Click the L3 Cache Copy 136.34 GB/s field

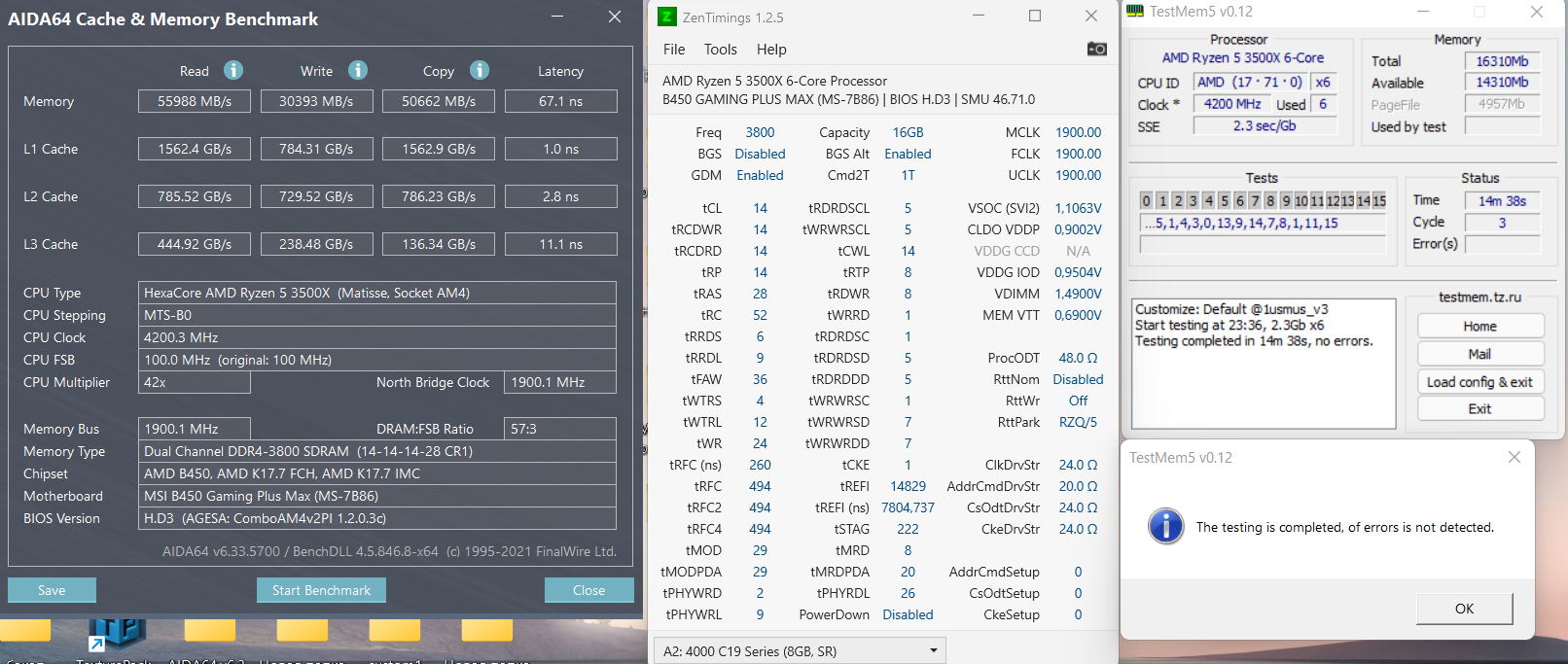pyautogui.click(x=439, y=244)
